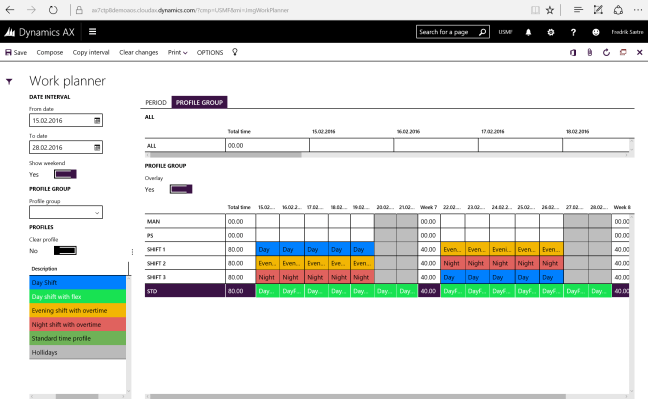Select Night shift with overtime profile
This screenshot has height=399, width=648.
[78, 325]
